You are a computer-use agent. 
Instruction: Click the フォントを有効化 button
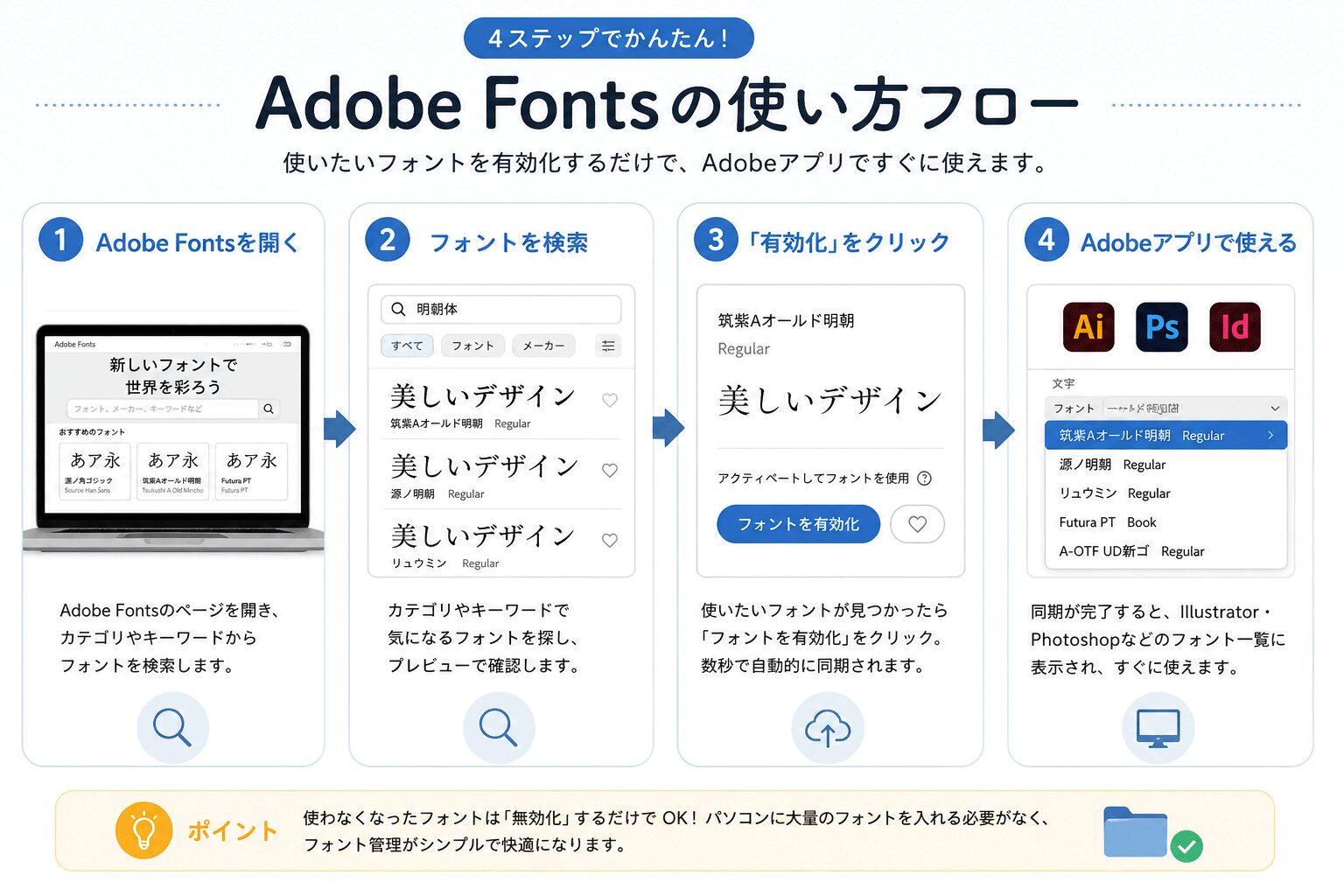(x=798, y=524)
